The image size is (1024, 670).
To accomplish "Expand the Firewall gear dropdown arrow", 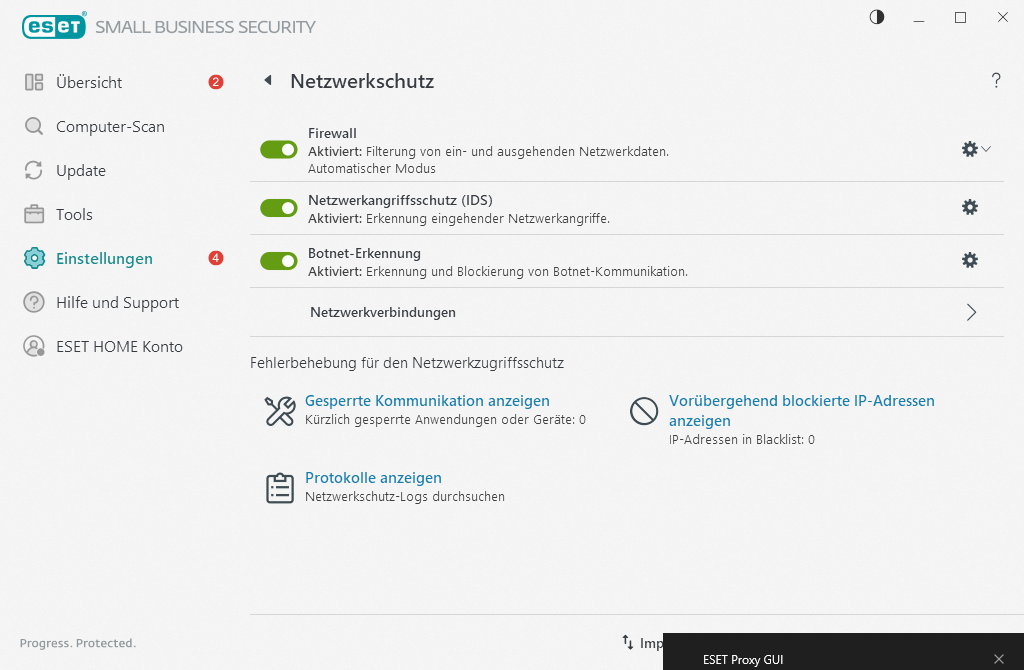I will click(986, 148).
